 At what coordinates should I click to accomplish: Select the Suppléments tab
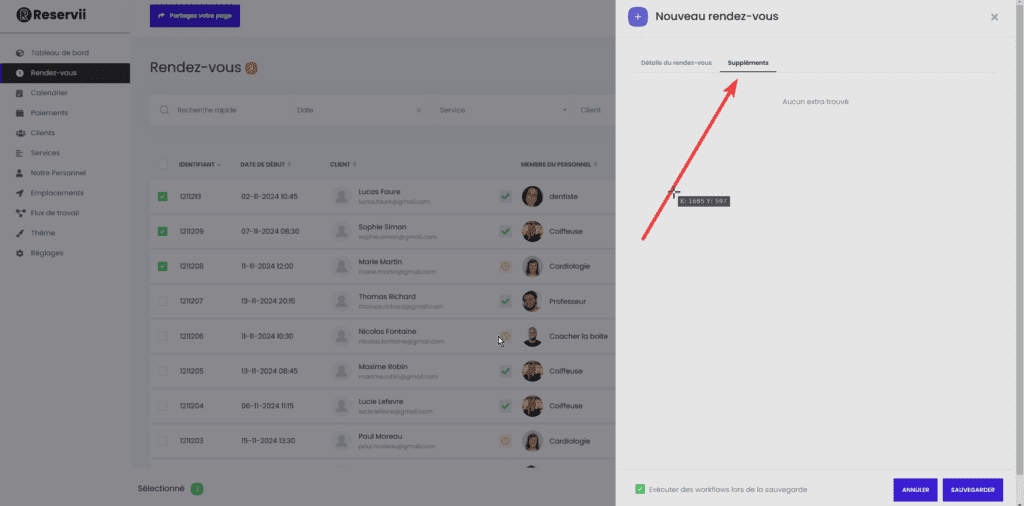[x=748, y=63]
